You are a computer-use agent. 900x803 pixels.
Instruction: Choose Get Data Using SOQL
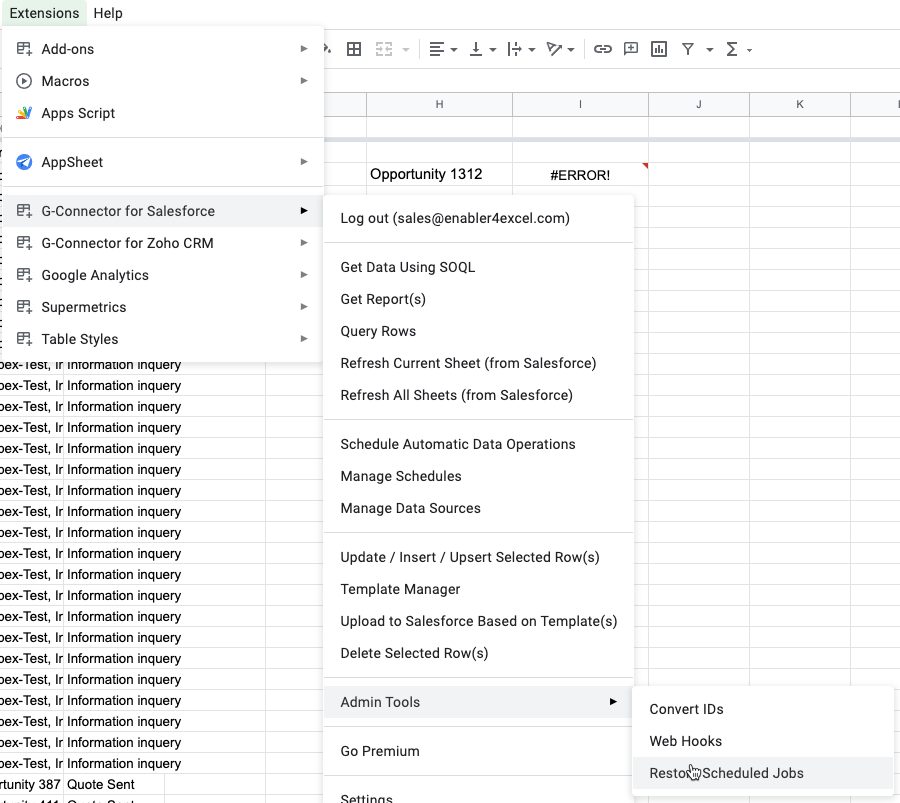coord(479,267)
